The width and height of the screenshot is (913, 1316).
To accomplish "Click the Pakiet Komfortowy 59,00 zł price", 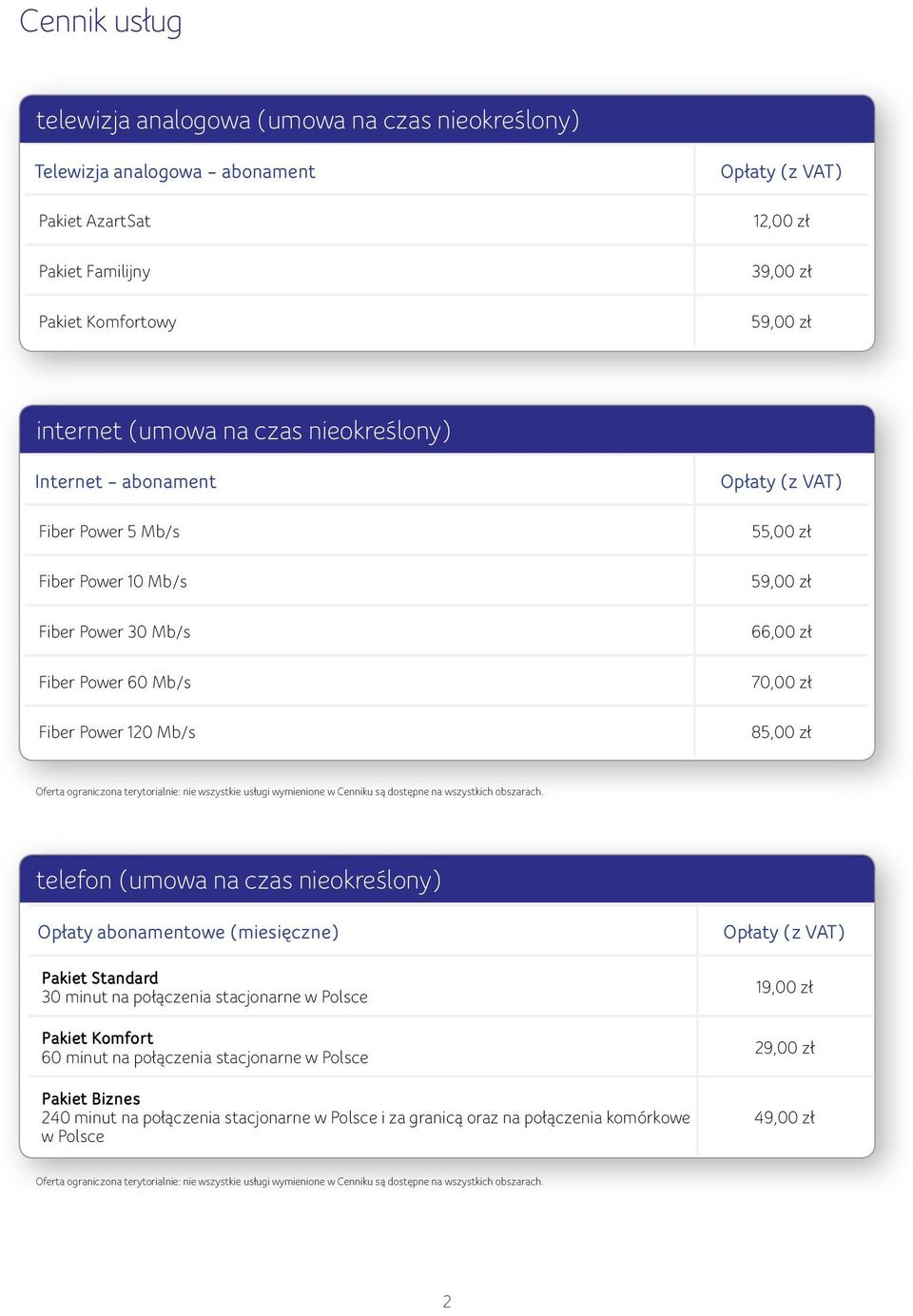I will coord(782,321).
